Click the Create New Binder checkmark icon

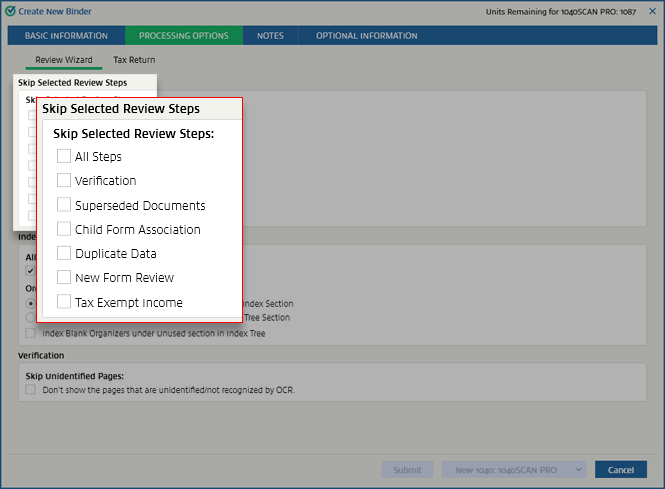11,11
